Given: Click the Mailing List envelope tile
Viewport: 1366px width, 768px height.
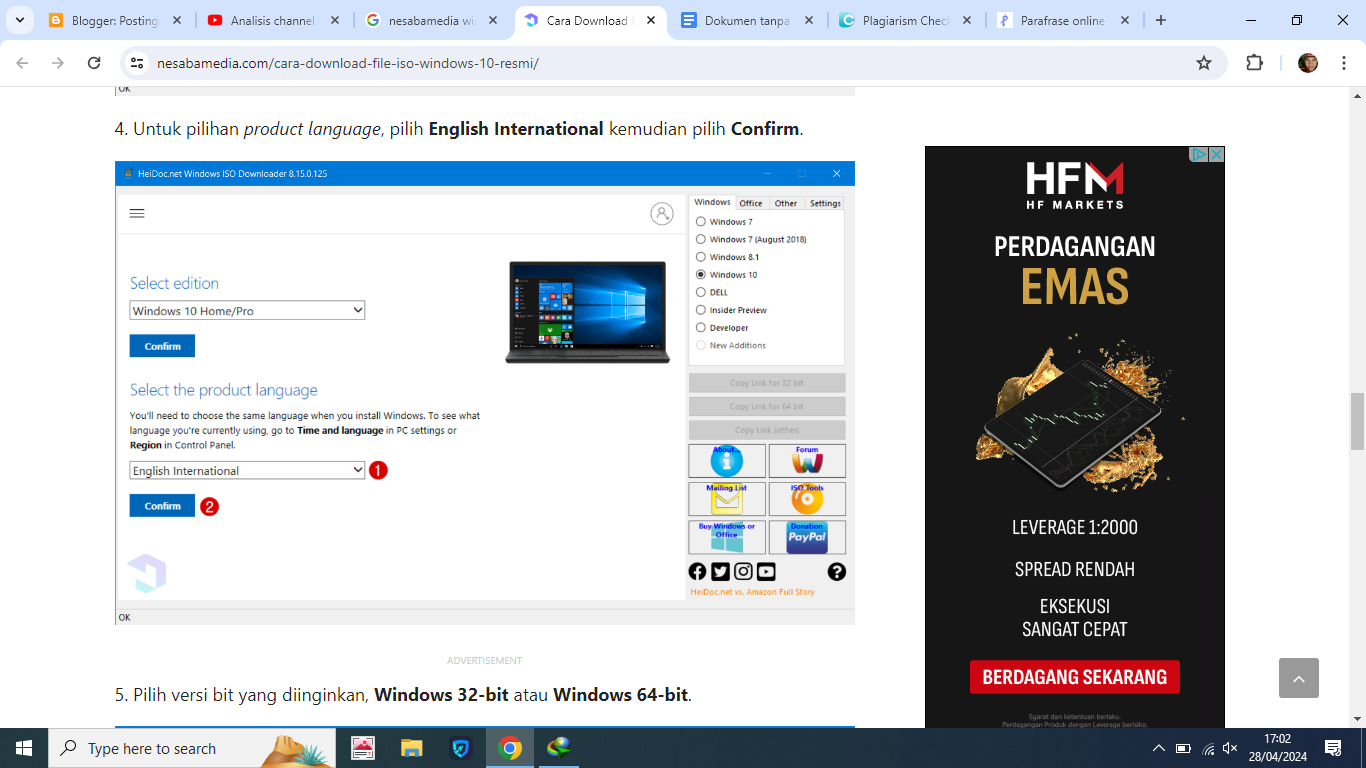Looking at the screenshot, I should 727,499.
